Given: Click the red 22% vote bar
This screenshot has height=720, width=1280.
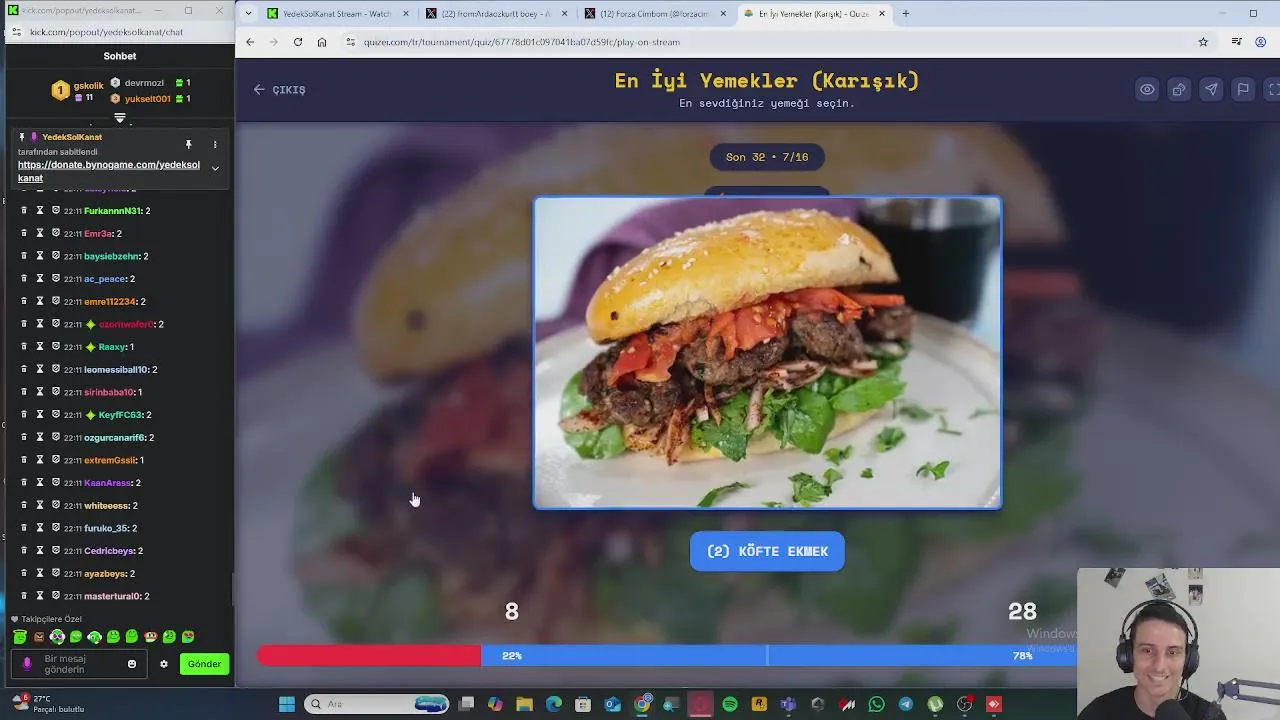Looking at the screenshot, I should pos(369,655).
